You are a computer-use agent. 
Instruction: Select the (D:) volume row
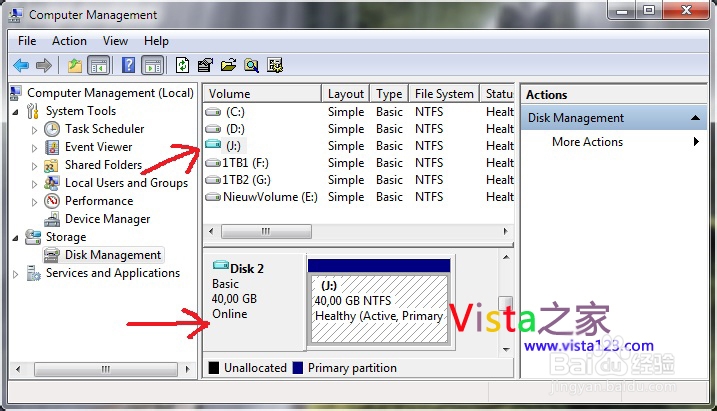point(359,129)
